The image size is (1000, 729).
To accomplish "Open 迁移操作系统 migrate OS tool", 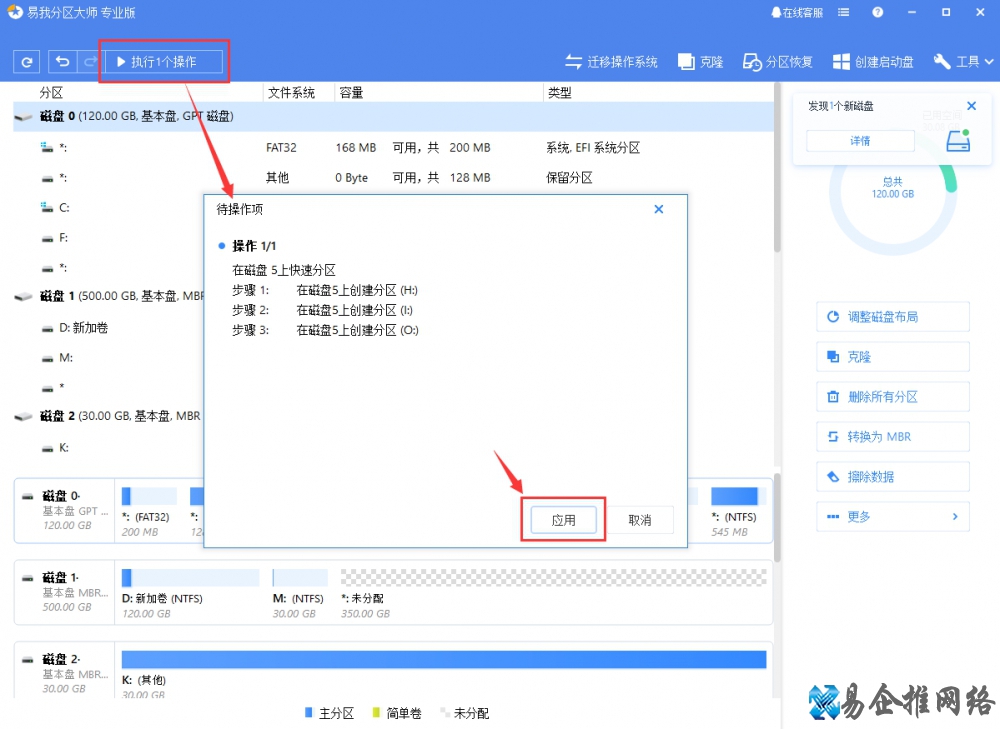I will click(x=611, y=62).
